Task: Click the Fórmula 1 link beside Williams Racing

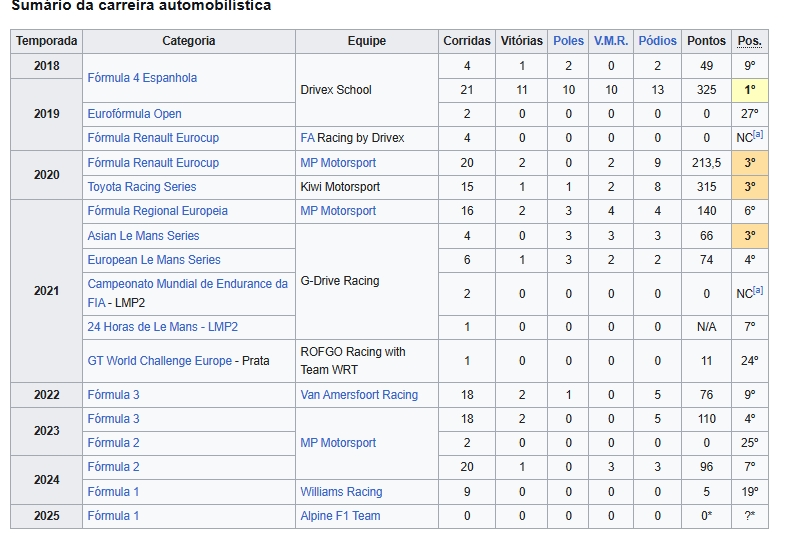Action: 113,492
